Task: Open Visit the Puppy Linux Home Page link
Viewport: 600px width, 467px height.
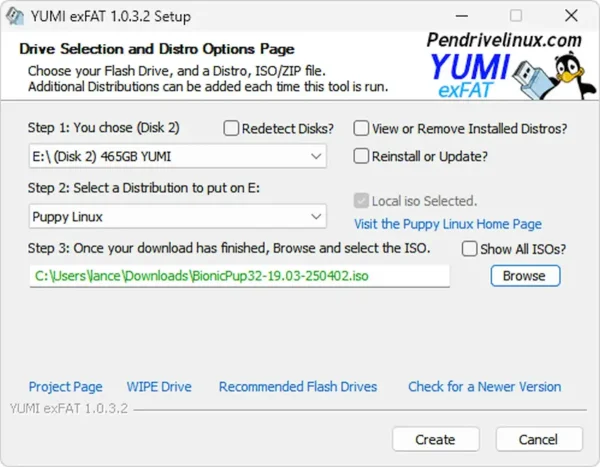Action: 448,224
